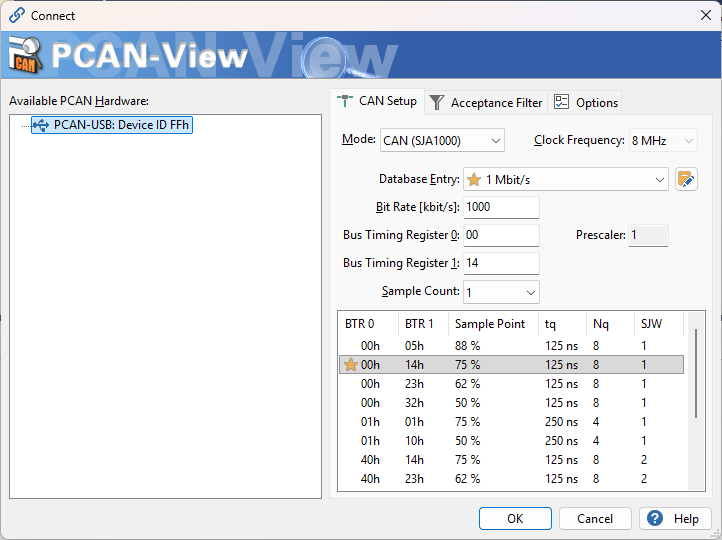Click the Cancel button
The image size is (722, 540).
[x=595, y=519]
